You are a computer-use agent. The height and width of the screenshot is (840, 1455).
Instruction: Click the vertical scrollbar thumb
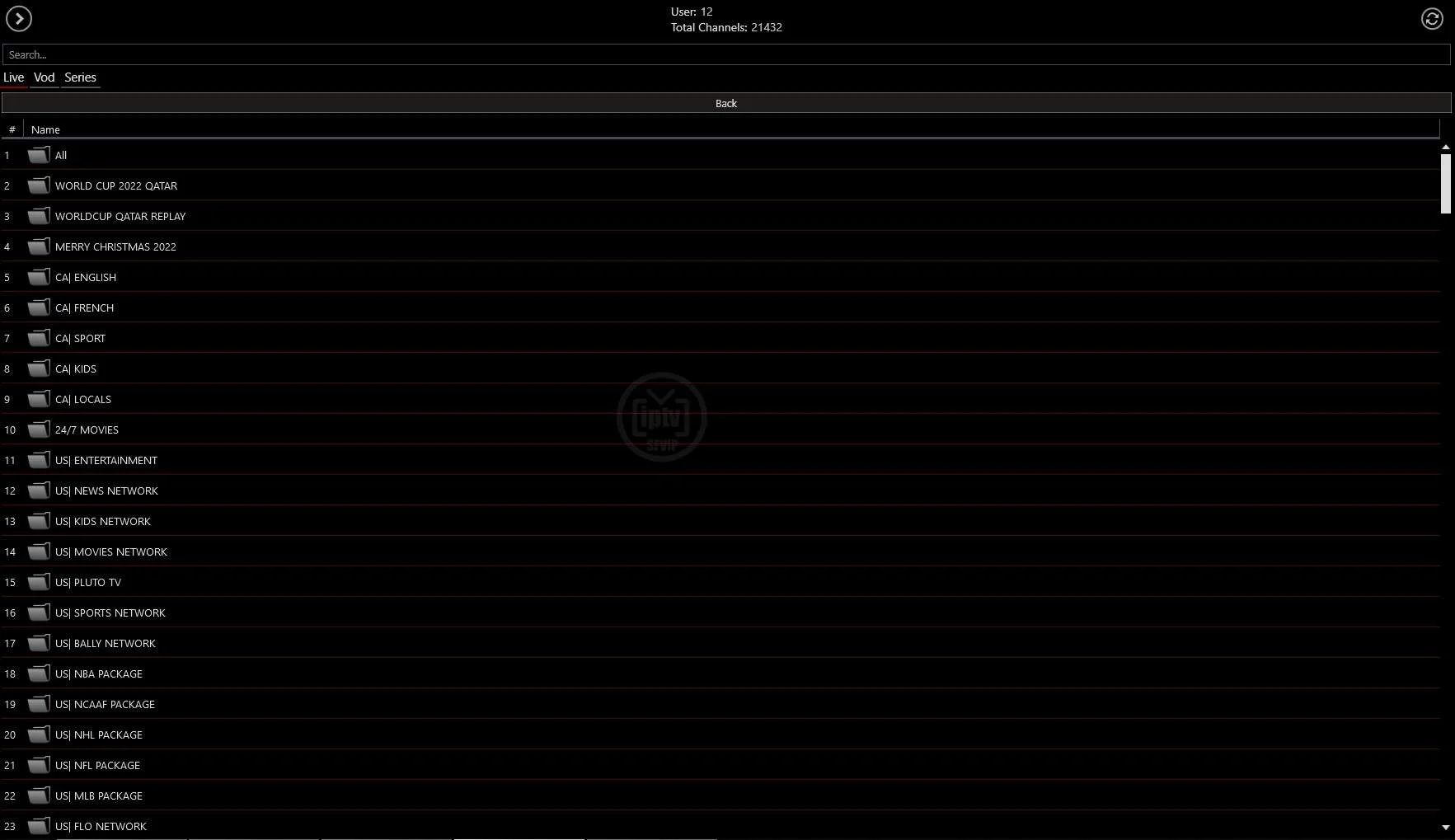point(1445,183)
